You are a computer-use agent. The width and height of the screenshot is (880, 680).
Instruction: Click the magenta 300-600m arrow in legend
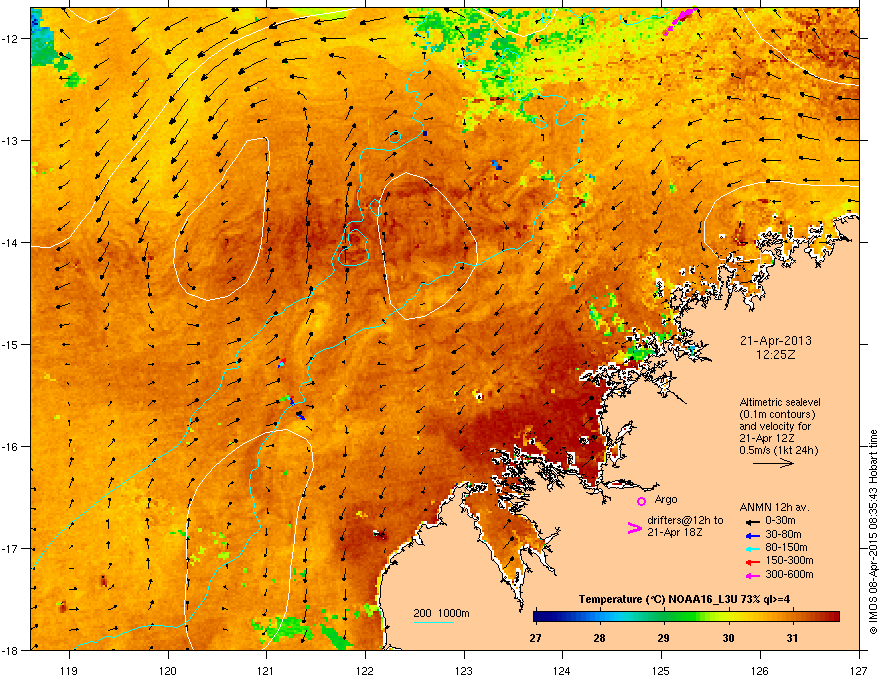click(x=751, y=576)
